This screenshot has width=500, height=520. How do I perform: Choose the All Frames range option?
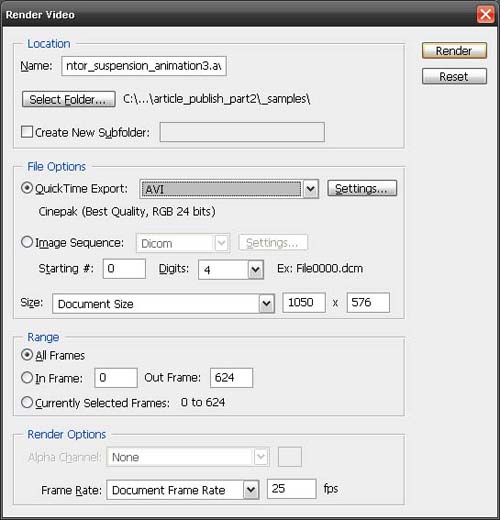(27, 354)
